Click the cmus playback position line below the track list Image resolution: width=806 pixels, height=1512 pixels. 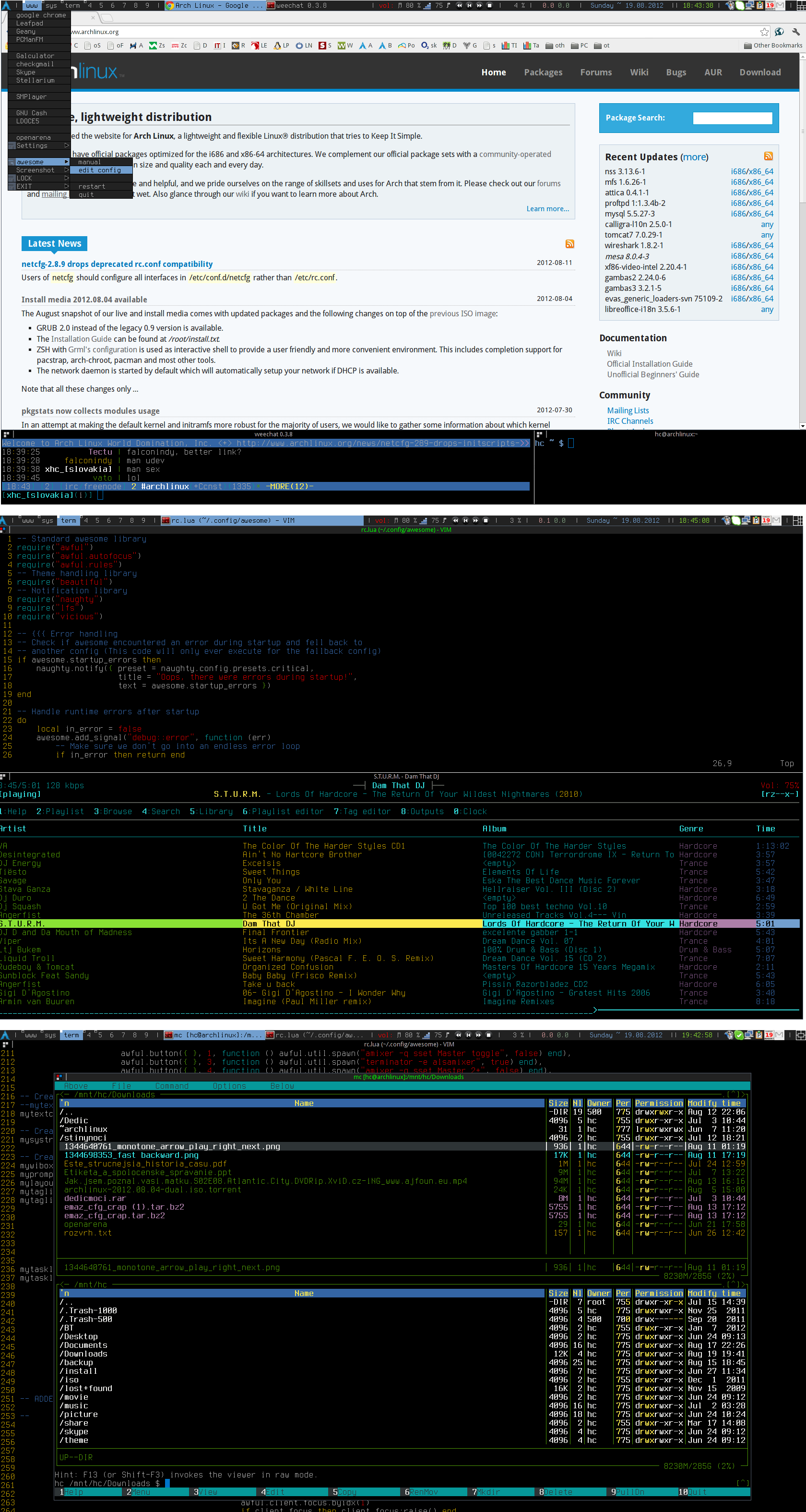400,1010
